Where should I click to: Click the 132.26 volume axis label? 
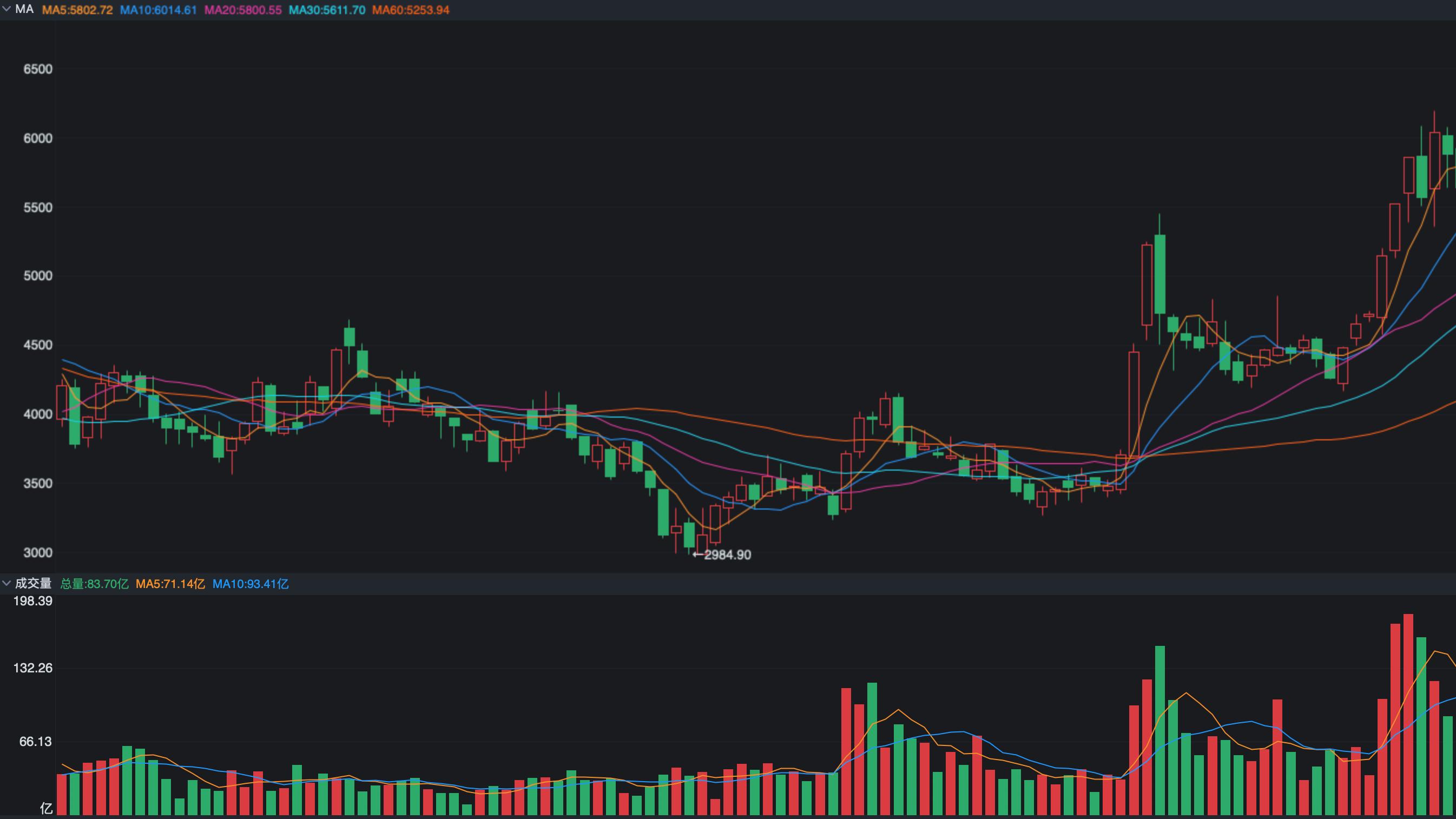click(33, 668)
